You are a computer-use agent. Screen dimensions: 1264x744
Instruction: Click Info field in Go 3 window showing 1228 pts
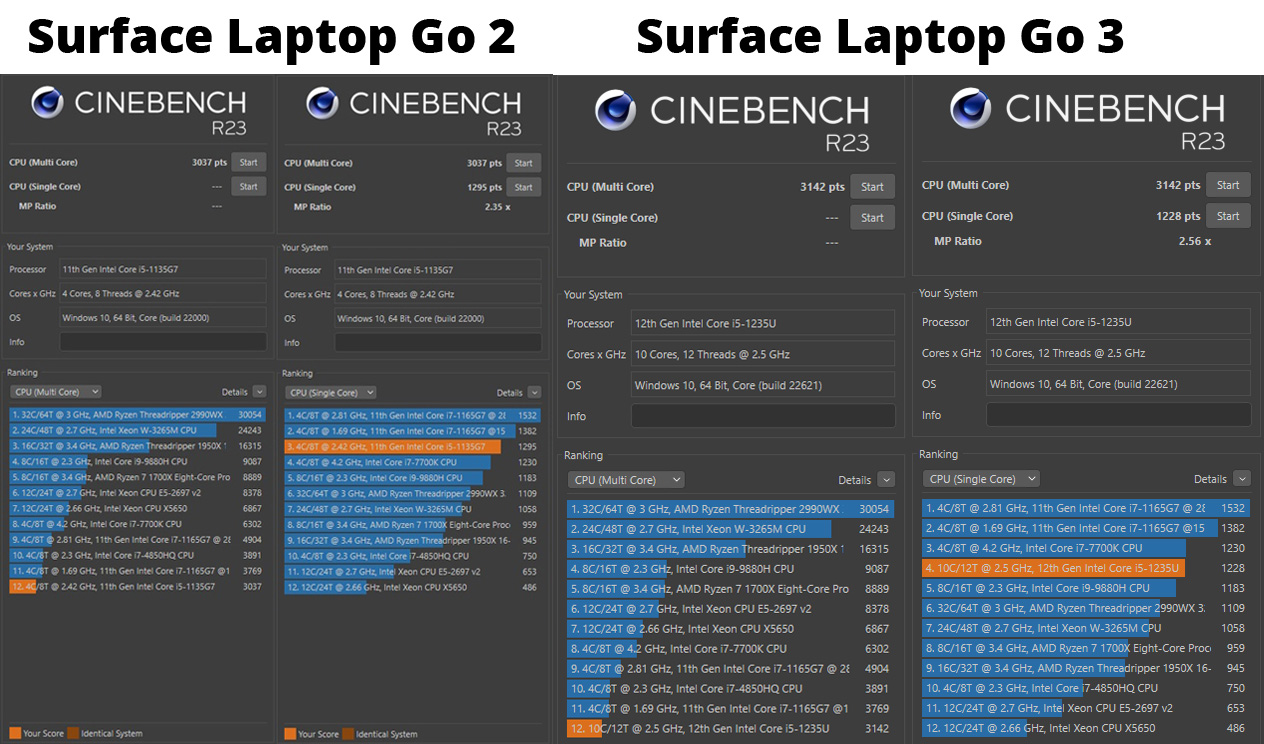(1118, 415)
